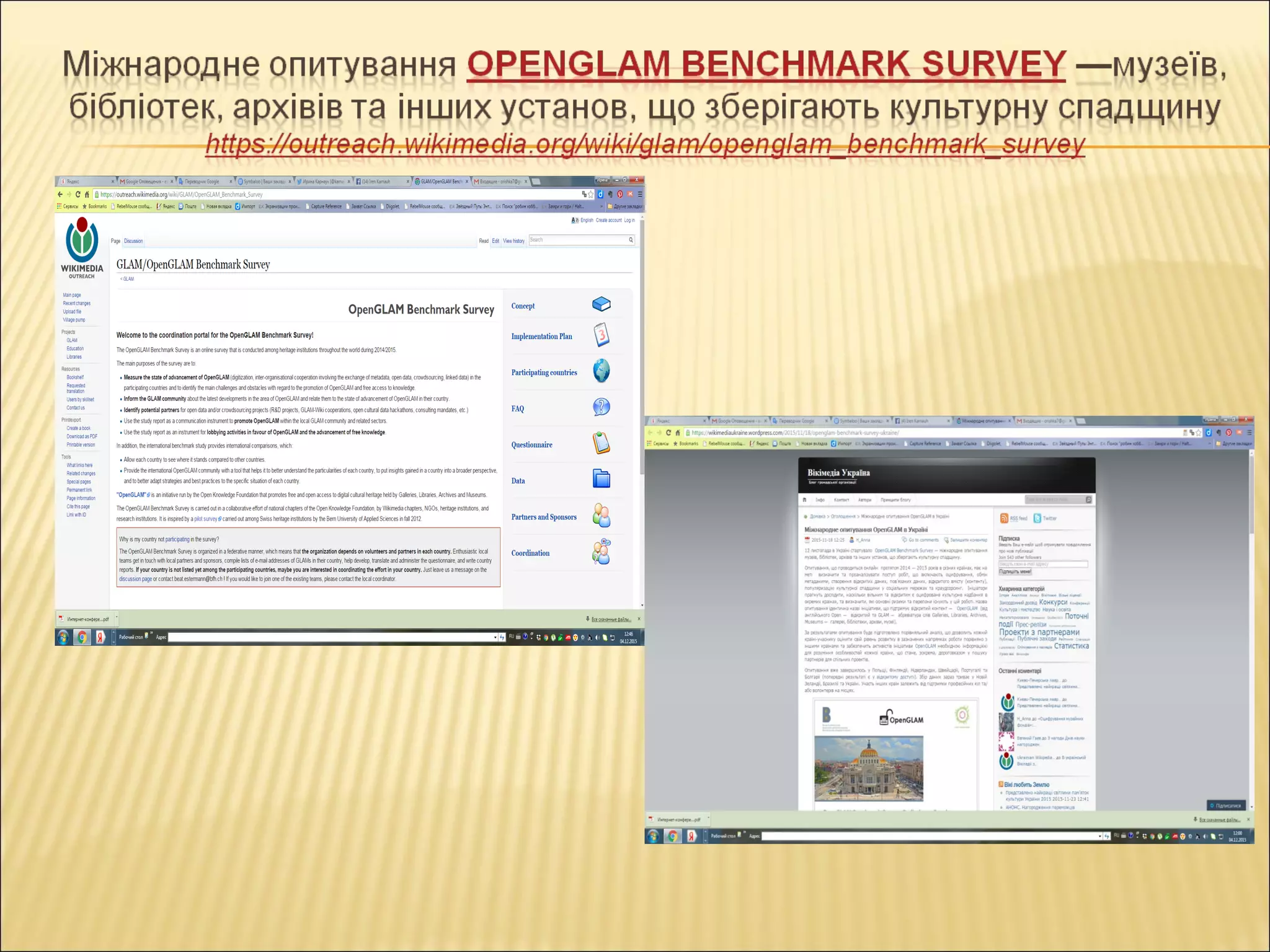Expand the bookmarks overflow chevron

click(x=601, y=206)
